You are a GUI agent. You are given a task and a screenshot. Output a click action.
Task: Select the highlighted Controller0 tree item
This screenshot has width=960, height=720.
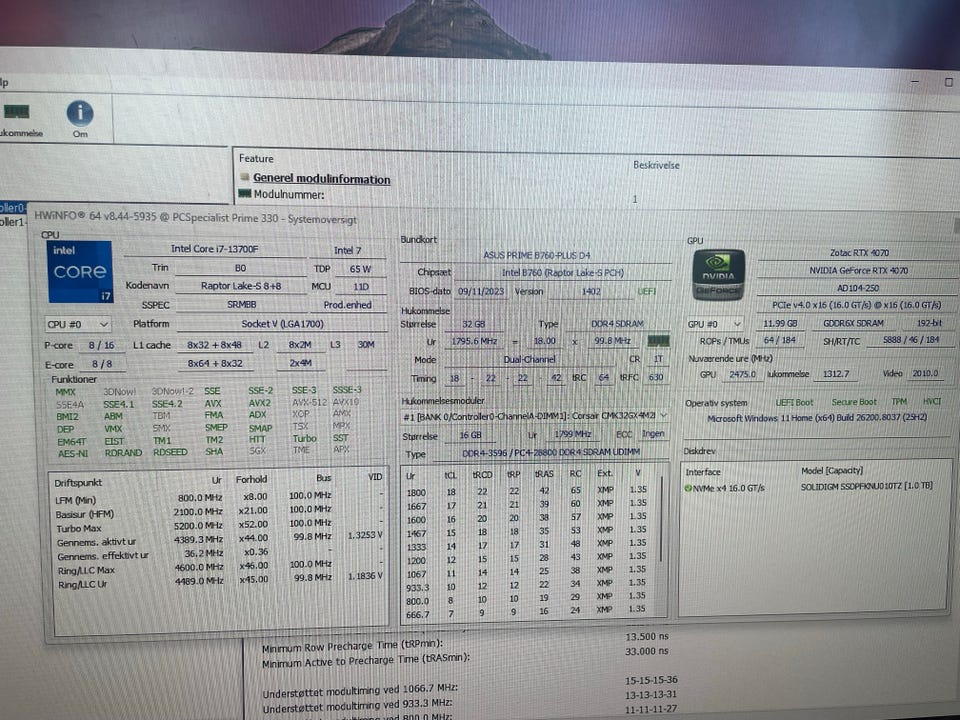pos(12,208)
